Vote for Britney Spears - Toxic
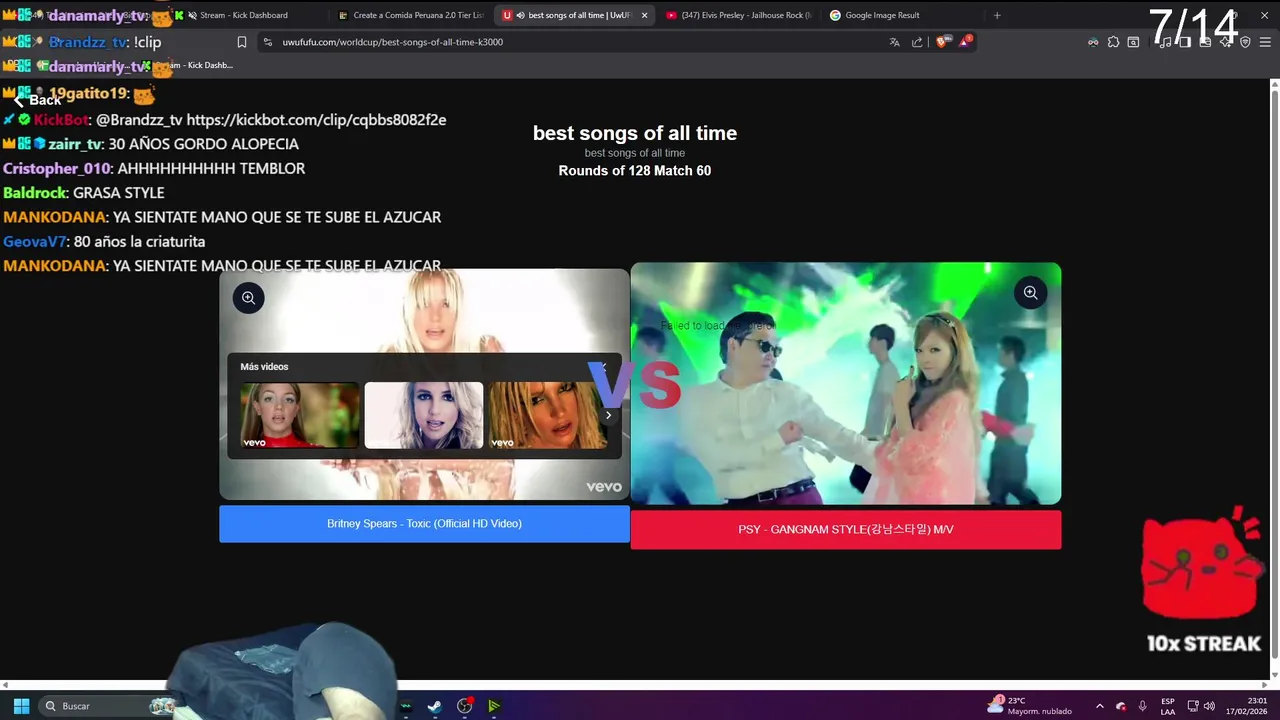1280x720 pixels. (424, 524)
